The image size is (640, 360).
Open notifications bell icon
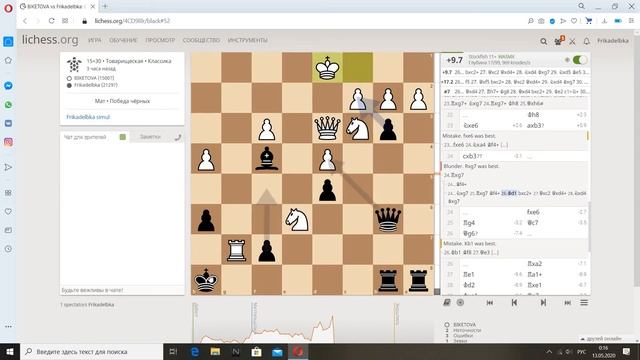pos(587,41)
